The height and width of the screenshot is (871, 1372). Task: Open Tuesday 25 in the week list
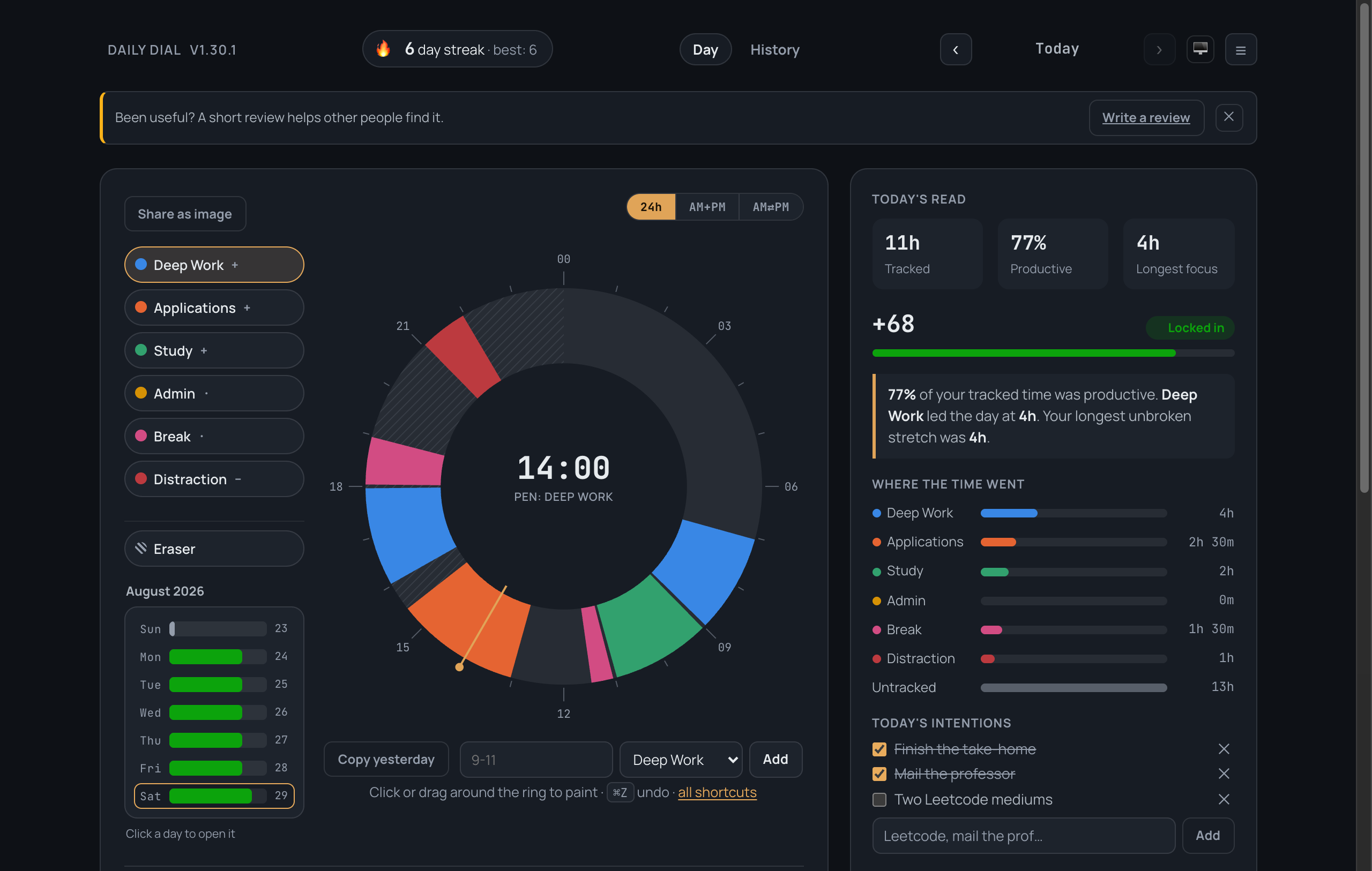(214, 684)
